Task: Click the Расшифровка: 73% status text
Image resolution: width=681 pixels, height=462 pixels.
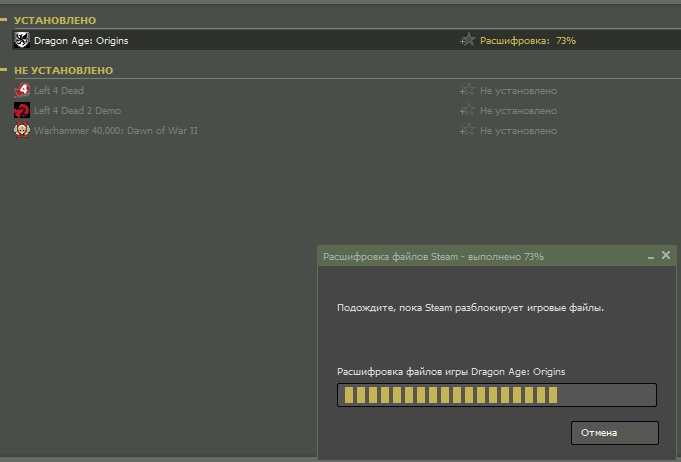Action: pos(528,41)
